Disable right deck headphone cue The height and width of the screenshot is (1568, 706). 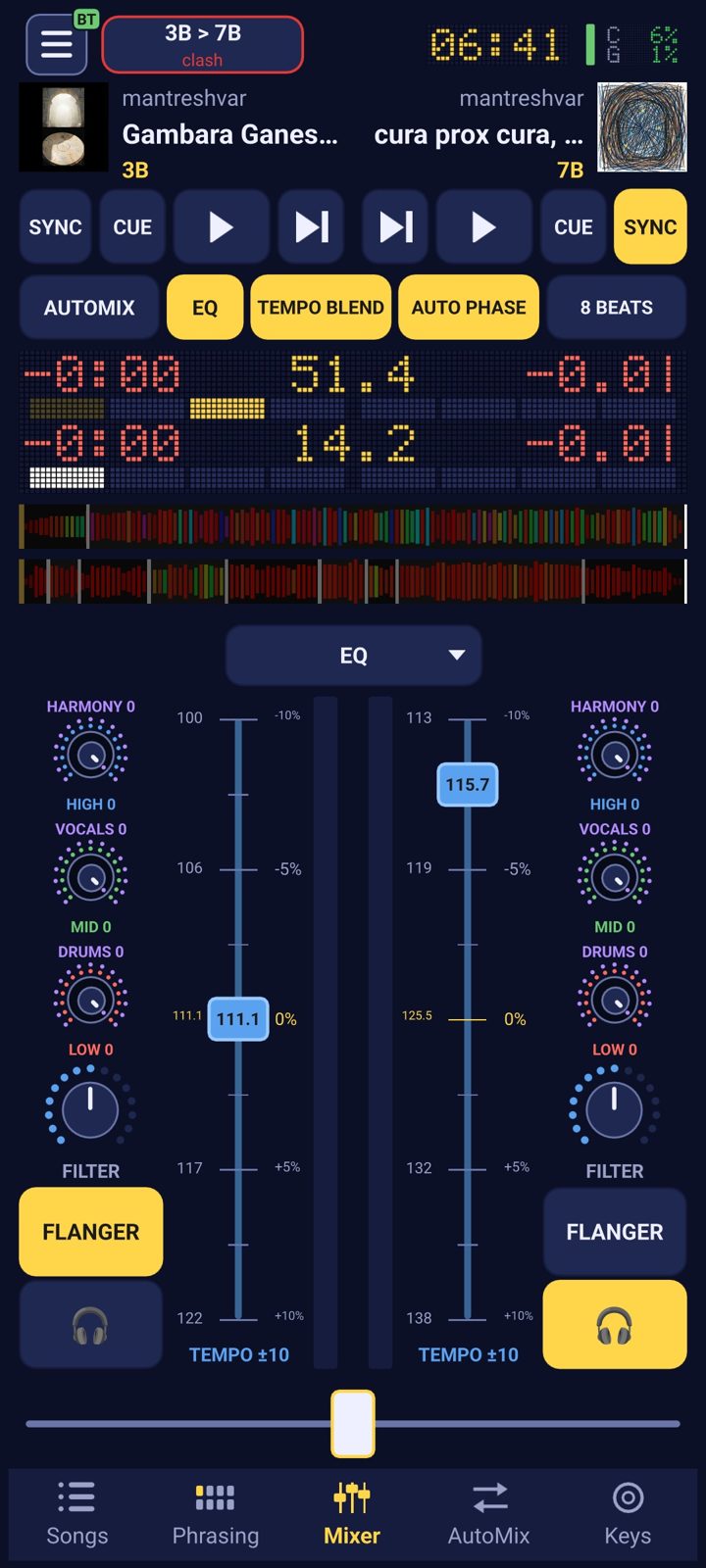click(615, 1325)
